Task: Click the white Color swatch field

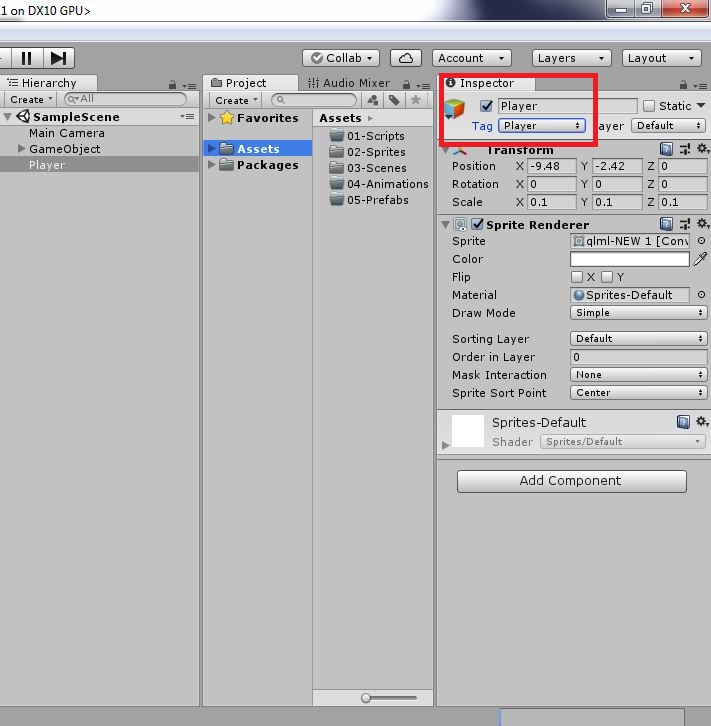Action: [x=629, y=259]
